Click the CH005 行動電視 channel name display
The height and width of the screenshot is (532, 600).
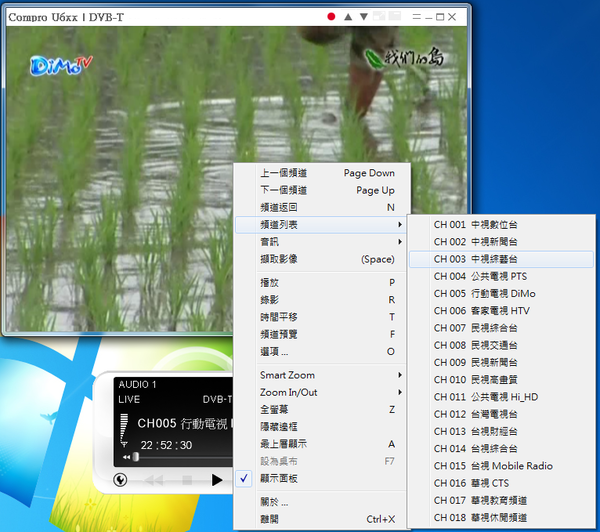coord(185,423)
